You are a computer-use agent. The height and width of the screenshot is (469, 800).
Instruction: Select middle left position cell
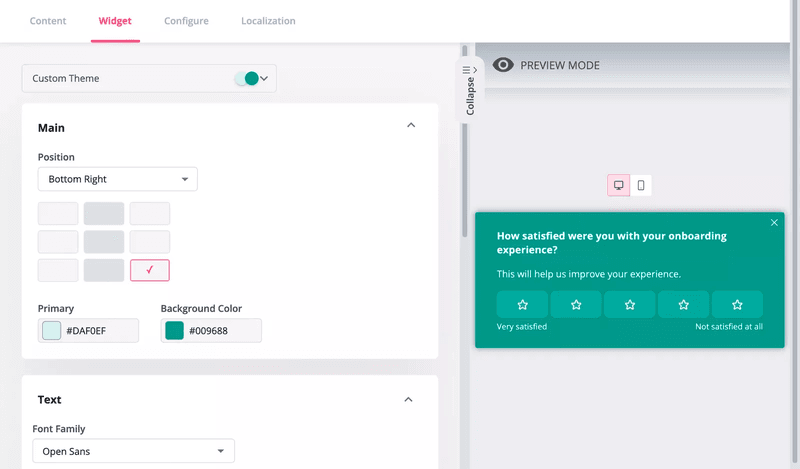pos(58,242)
